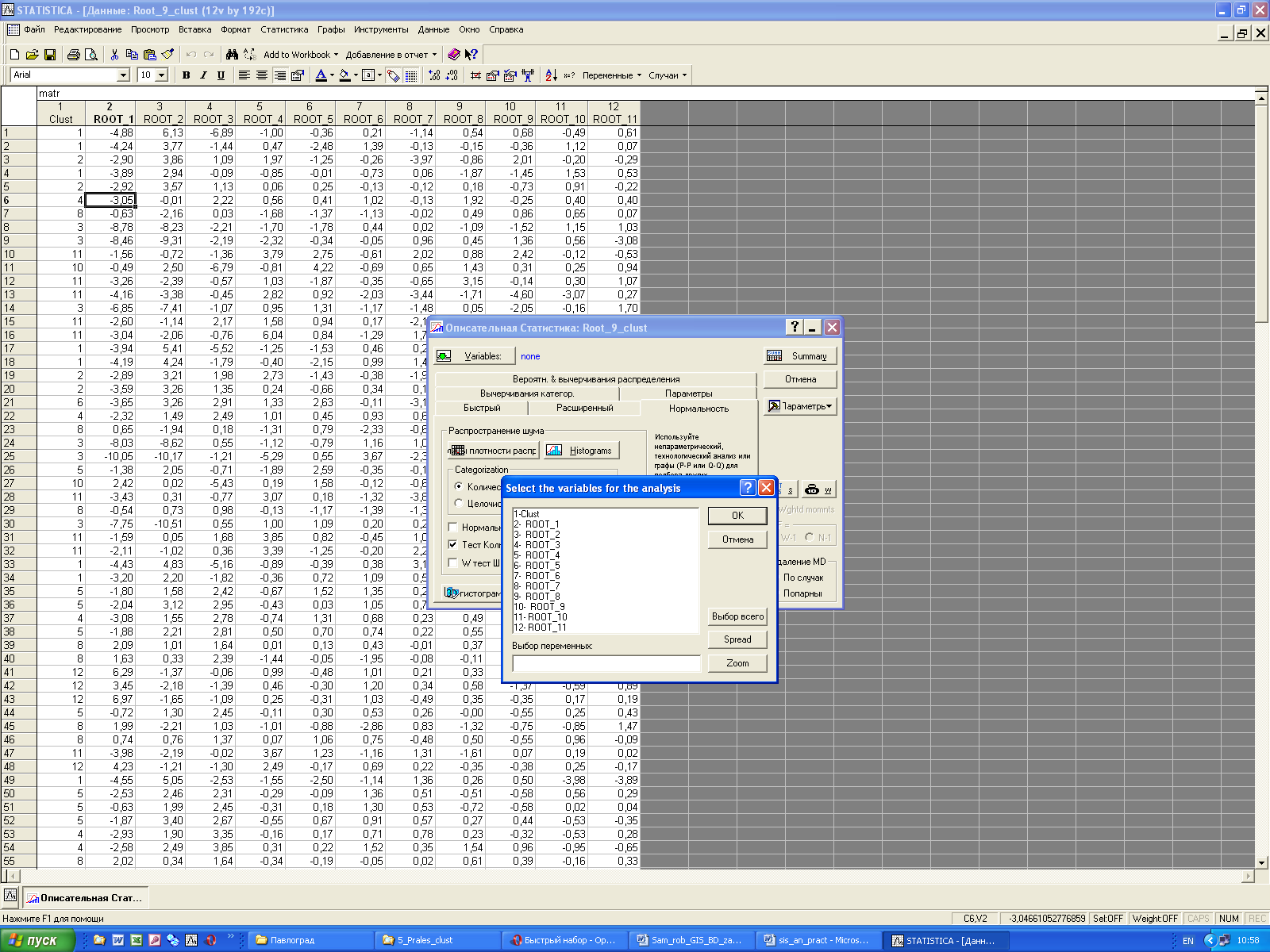Open print preview icon

tap(91, 55)
